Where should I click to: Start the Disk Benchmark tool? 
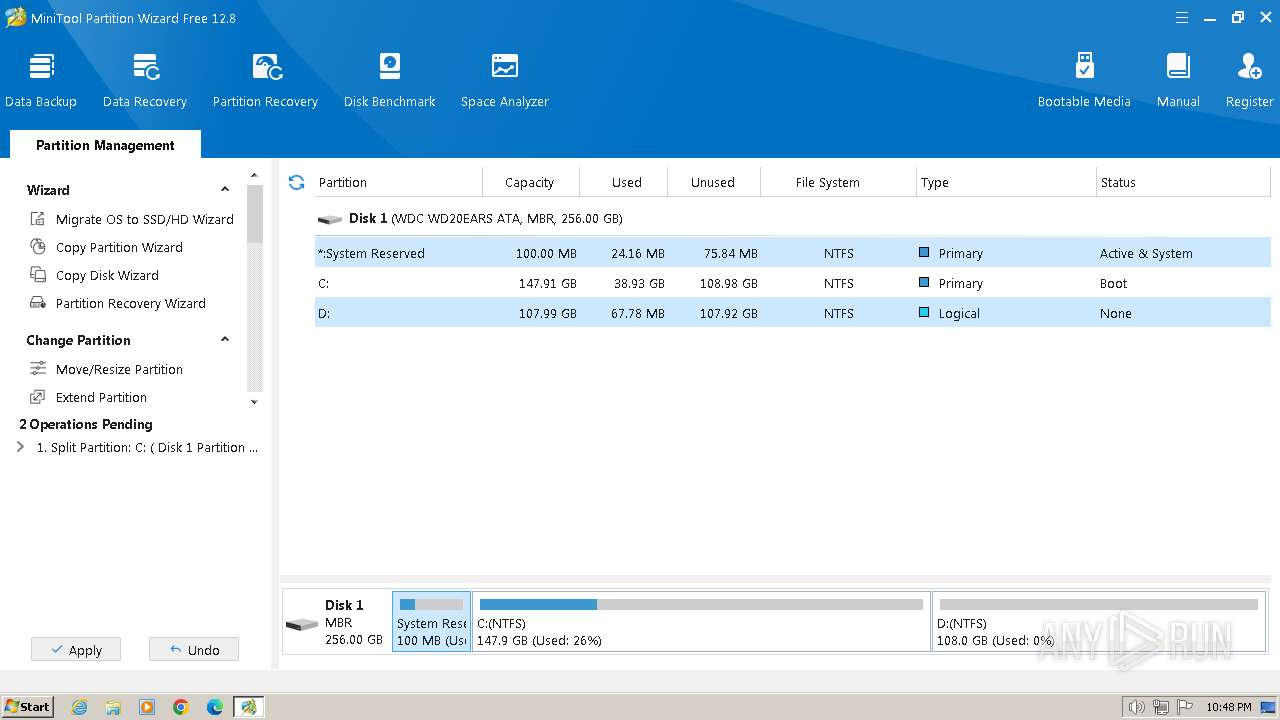(390, 80)
